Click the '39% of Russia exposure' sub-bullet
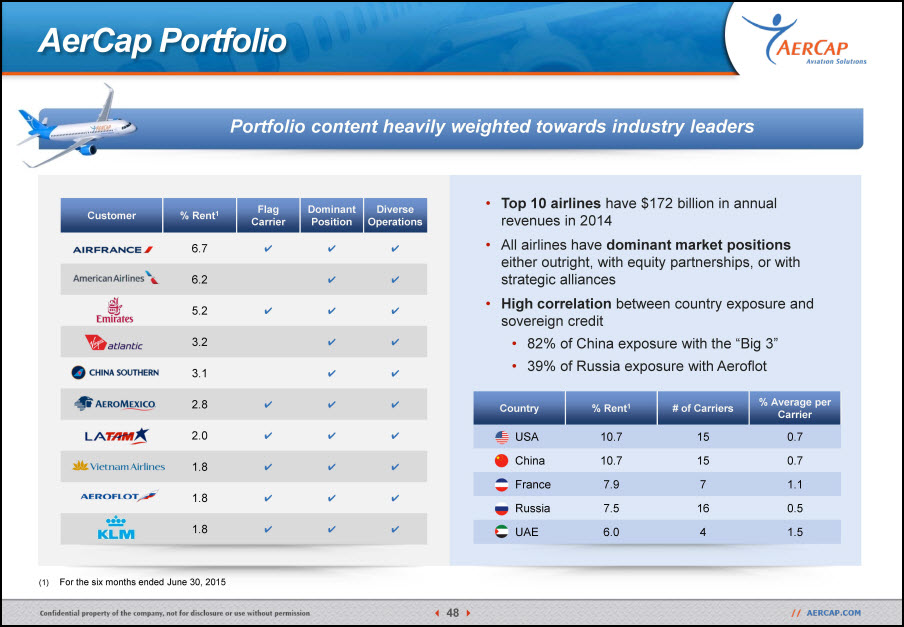Viewport: 904px width, 627px height. coord(647,366)
